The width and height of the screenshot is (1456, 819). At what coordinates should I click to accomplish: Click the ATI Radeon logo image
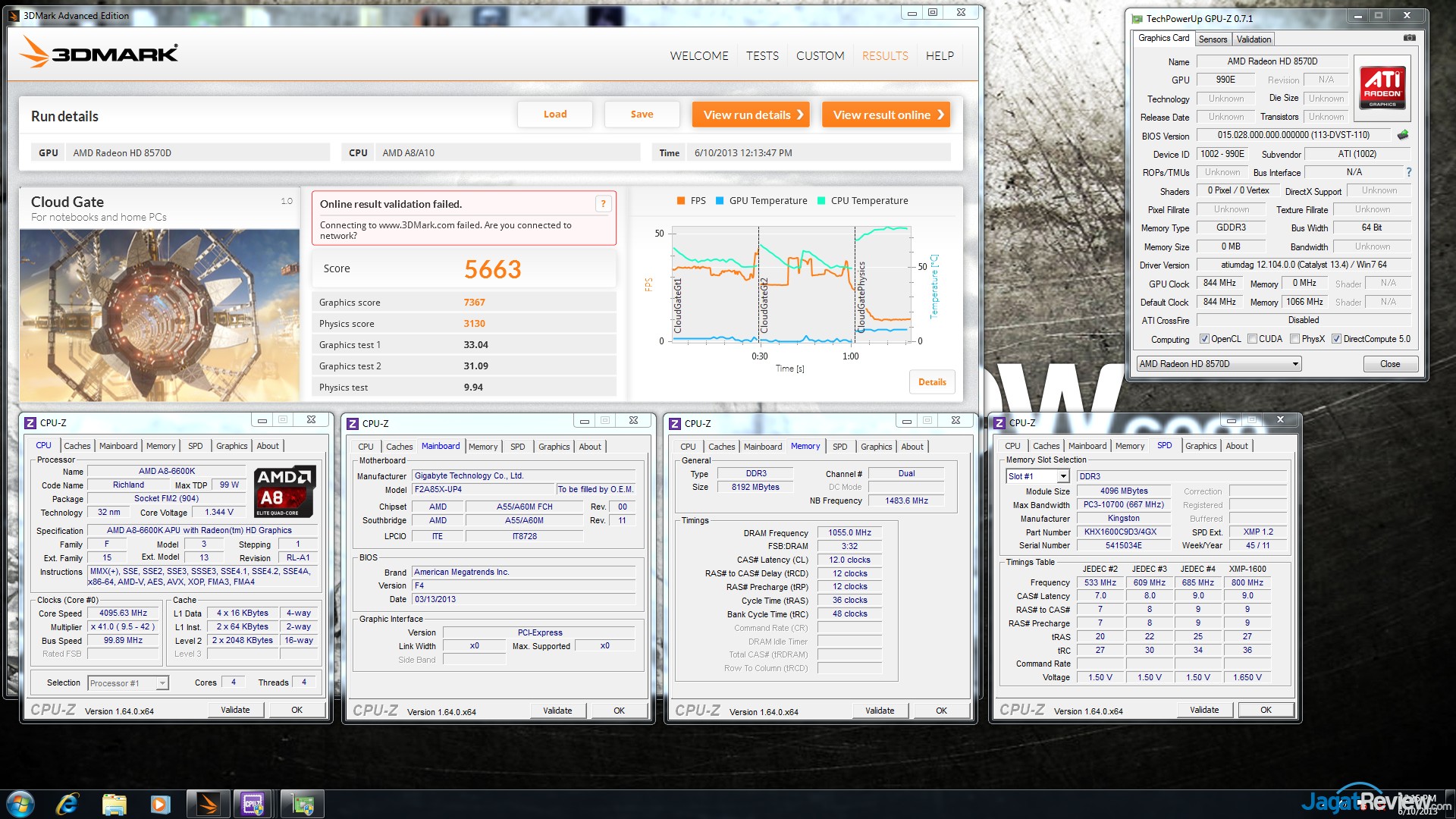pyautogui.click(x=1382, y=88)
